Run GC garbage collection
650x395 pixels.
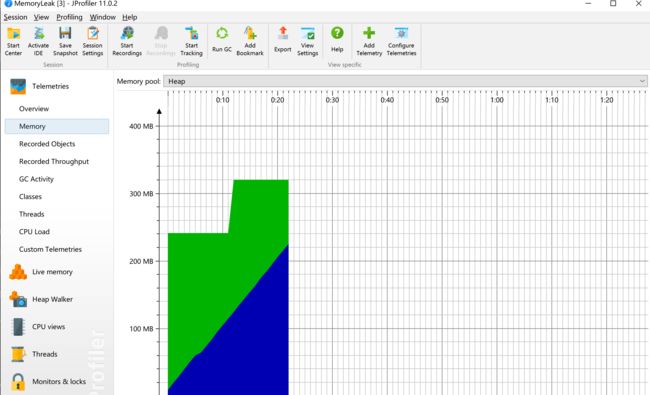[222, 39]
